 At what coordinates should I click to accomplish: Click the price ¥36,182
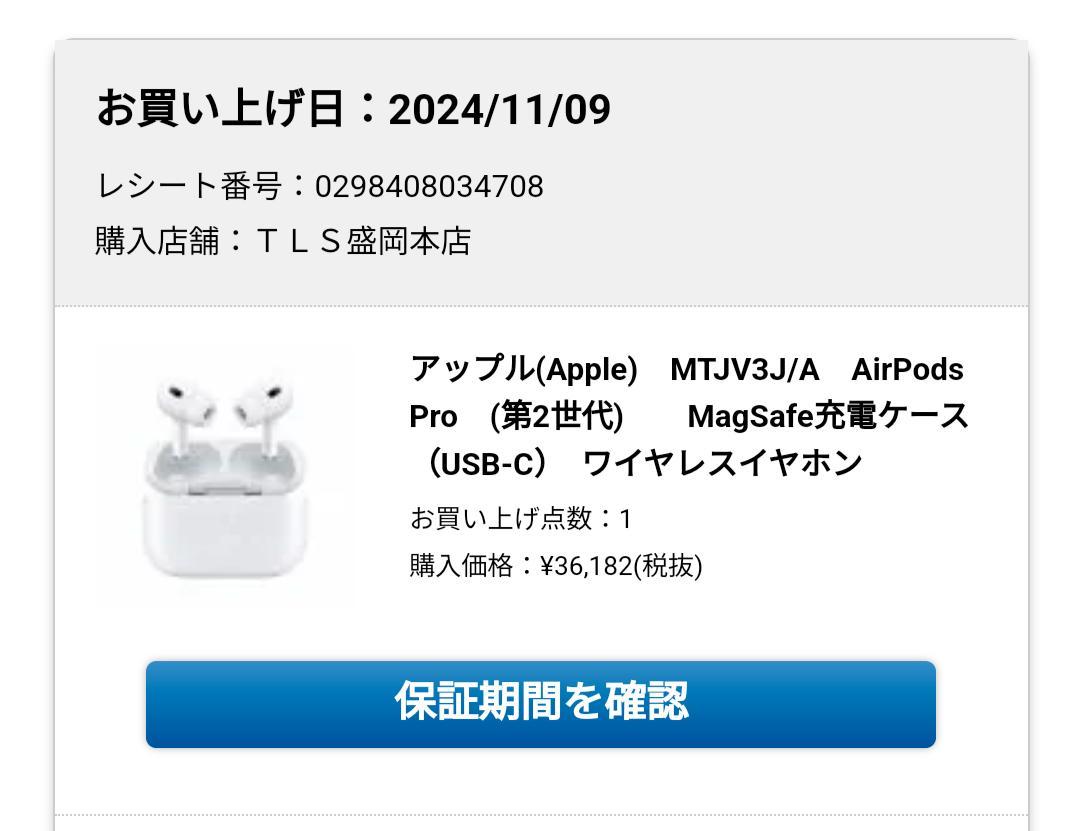[586, 566]
